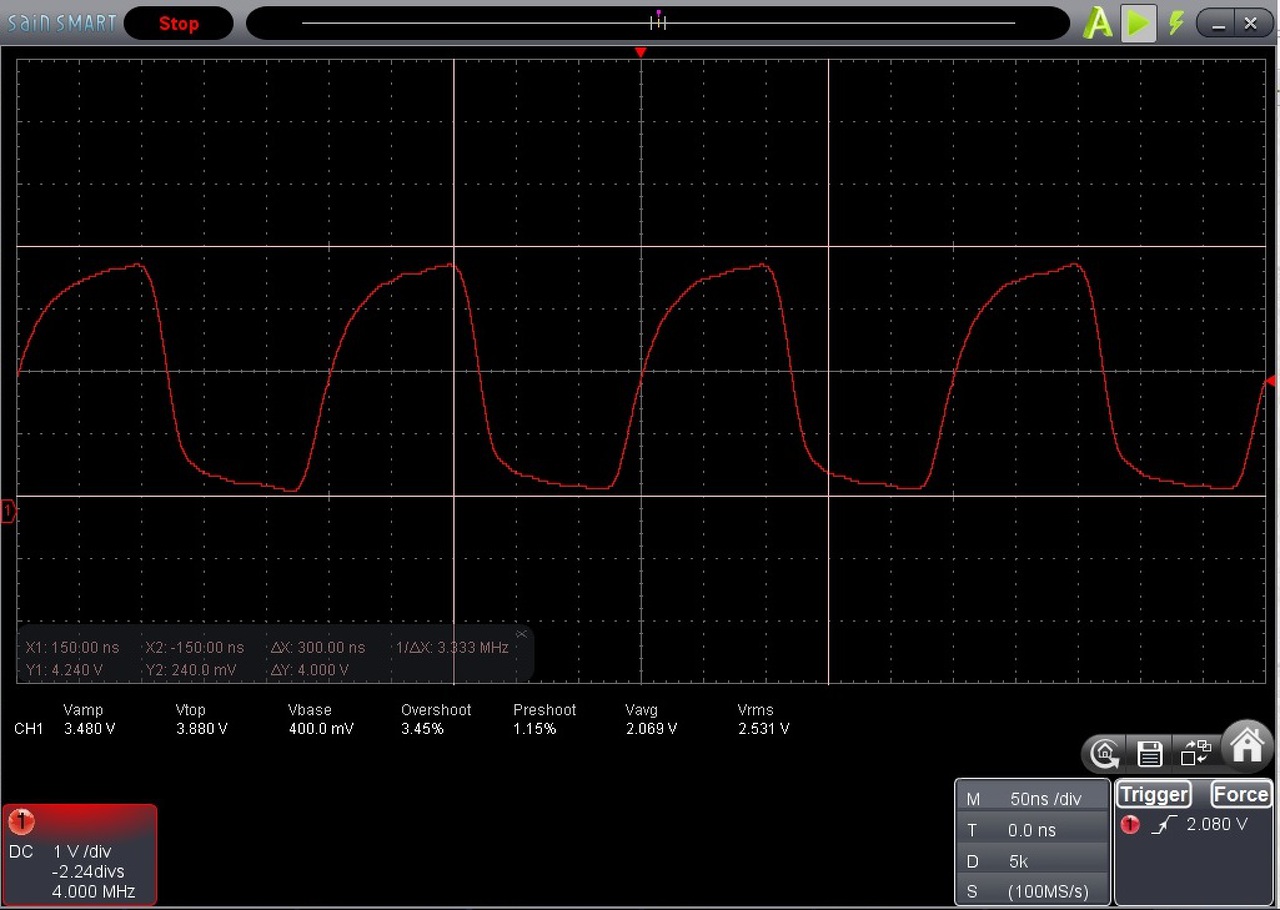
Task: Click the S (100MS/s) sample rate row
Action: point(1034,892)
